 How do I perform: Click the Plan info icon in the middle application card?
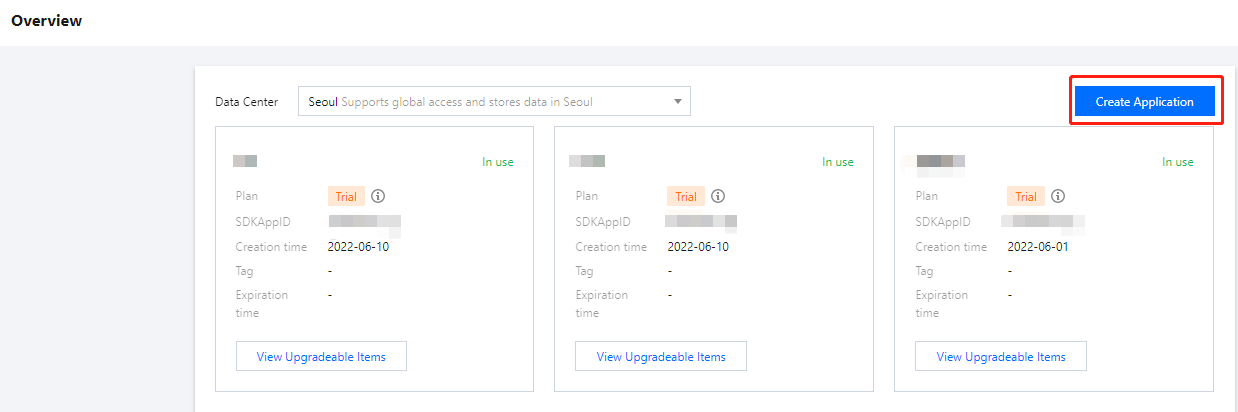click(718, 196)
